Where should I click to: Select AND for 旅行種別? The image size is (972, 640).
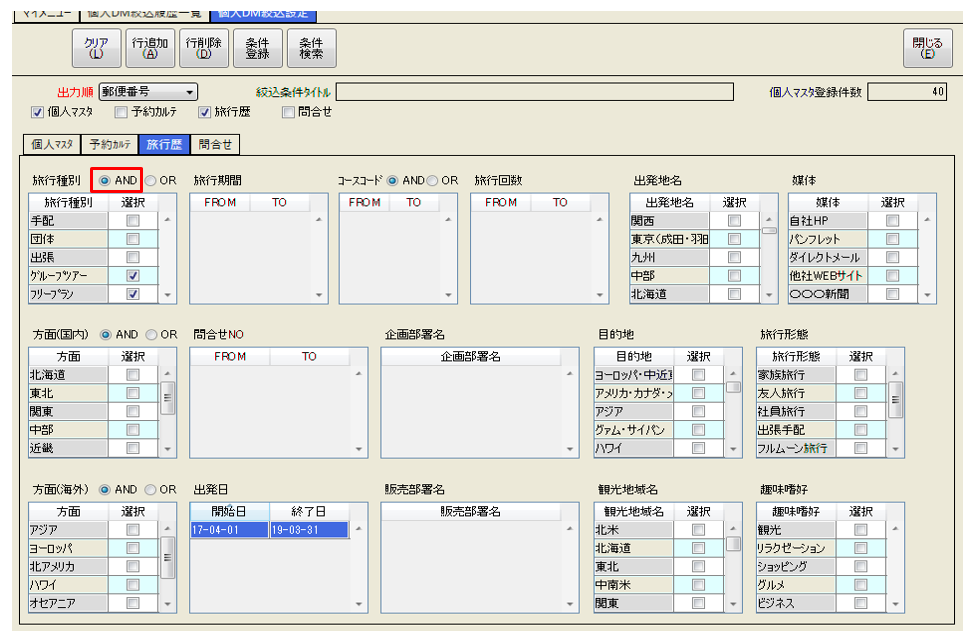tap(105, 180)
